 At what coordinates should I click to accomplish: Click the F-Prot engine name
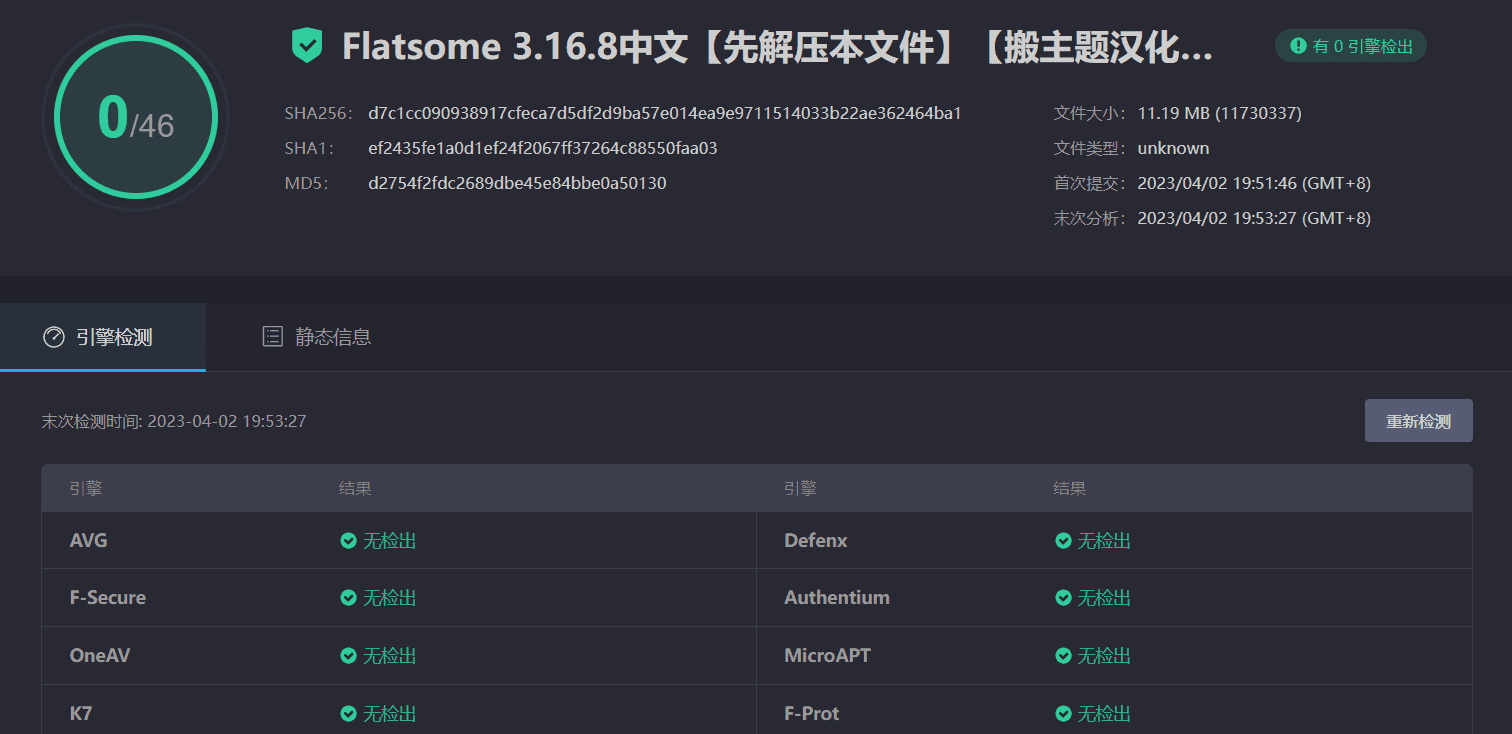click(x=812, y=714)
